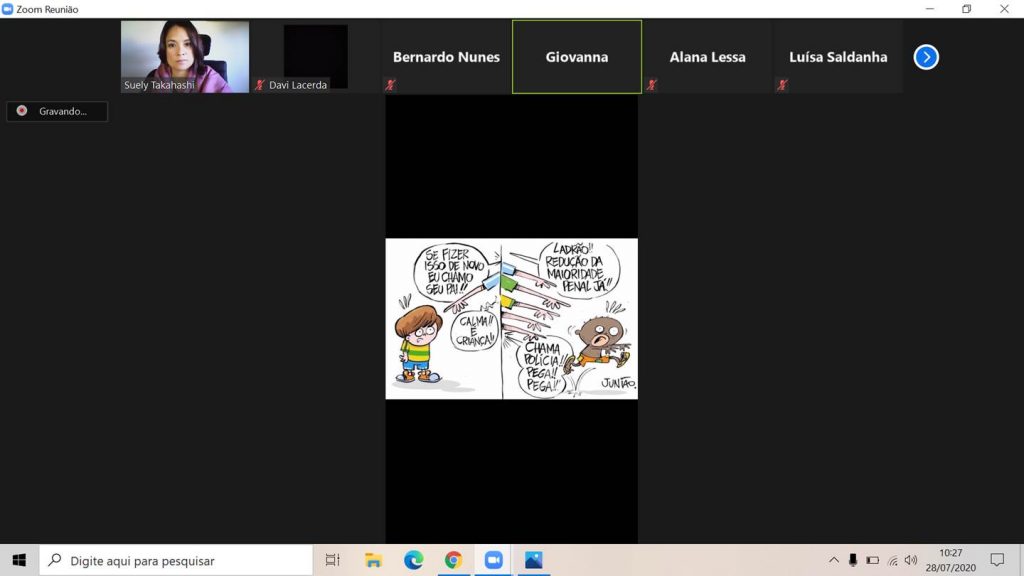Open Photos app from taskbar
This screenshot has width=1024, height=576.
coord(534,560)
